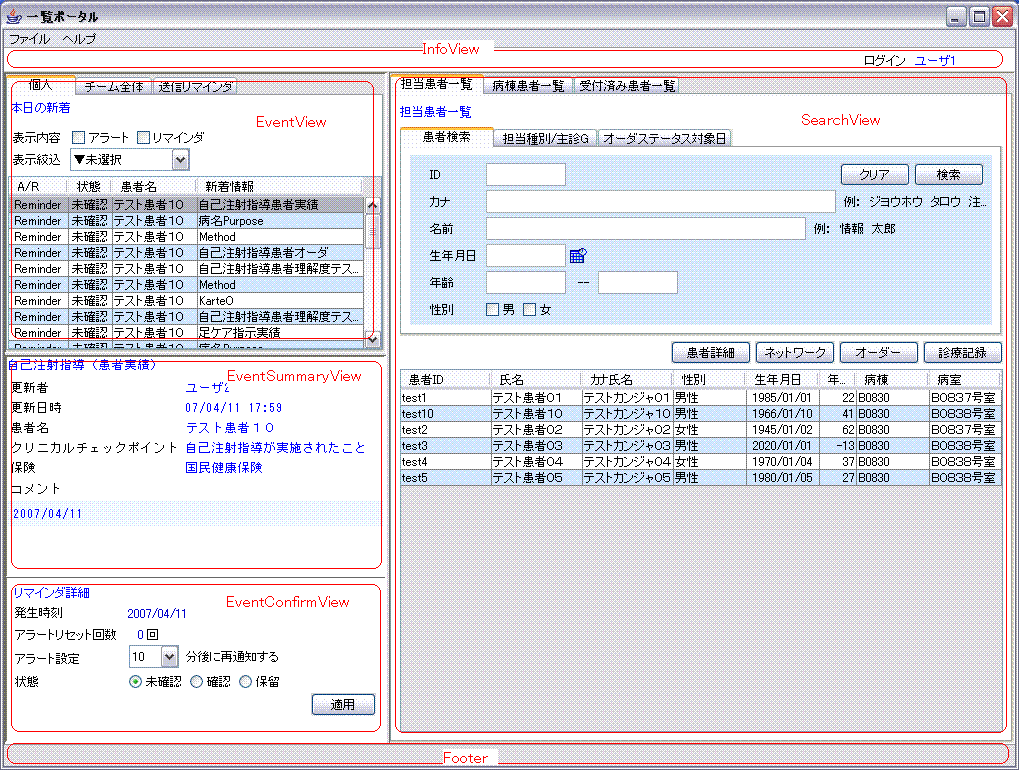Select the 未確認 status radio button
Viewport: 1019px width, 770px height.
pyautogui.click(x=135, y=682)
